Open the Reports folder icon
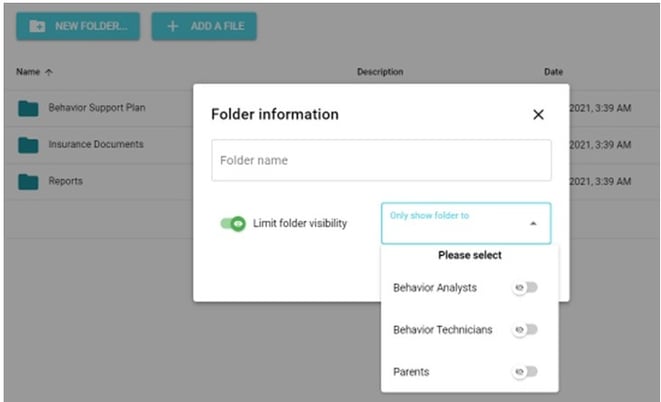This screenshot has width=661, height=402. pos(28,182)
